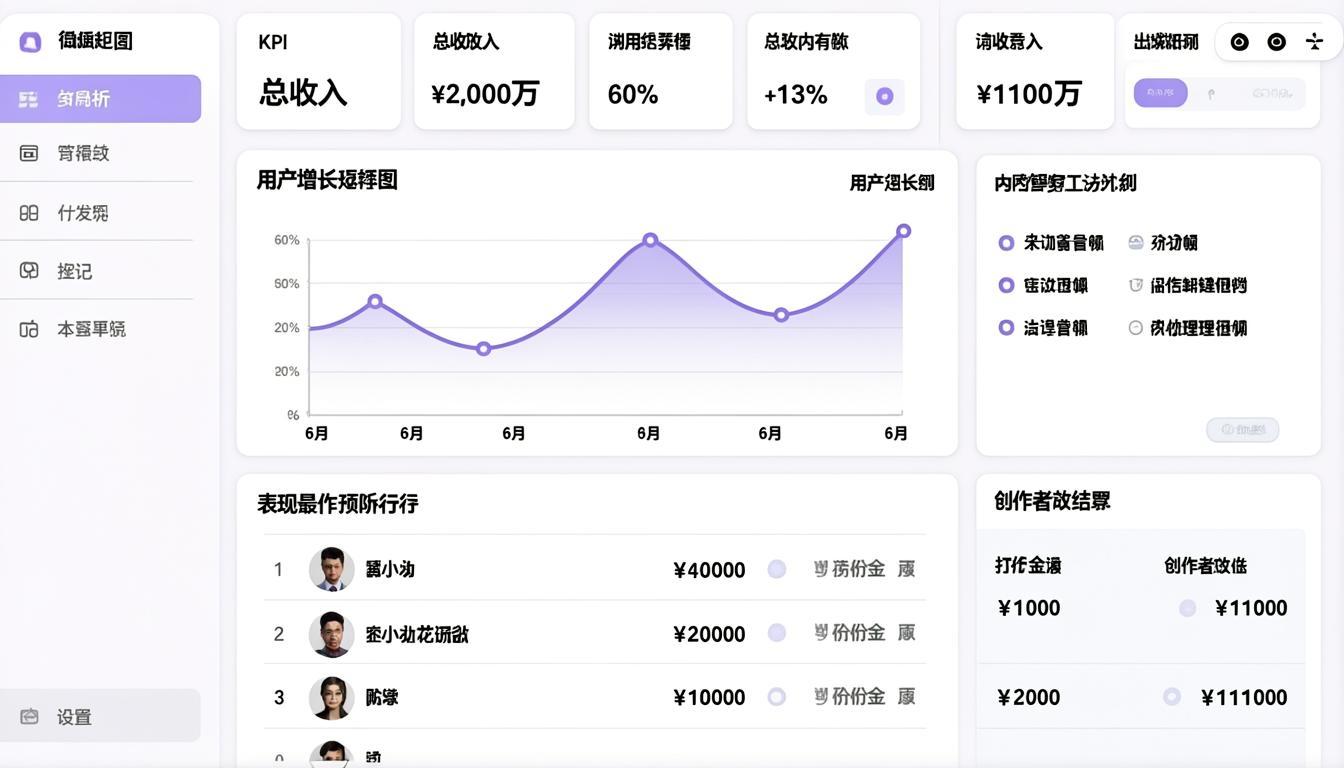This screenshot has width=1344, height=768.
Task: Select the third purple ring option in the checklist
Action: (1006, 327)
